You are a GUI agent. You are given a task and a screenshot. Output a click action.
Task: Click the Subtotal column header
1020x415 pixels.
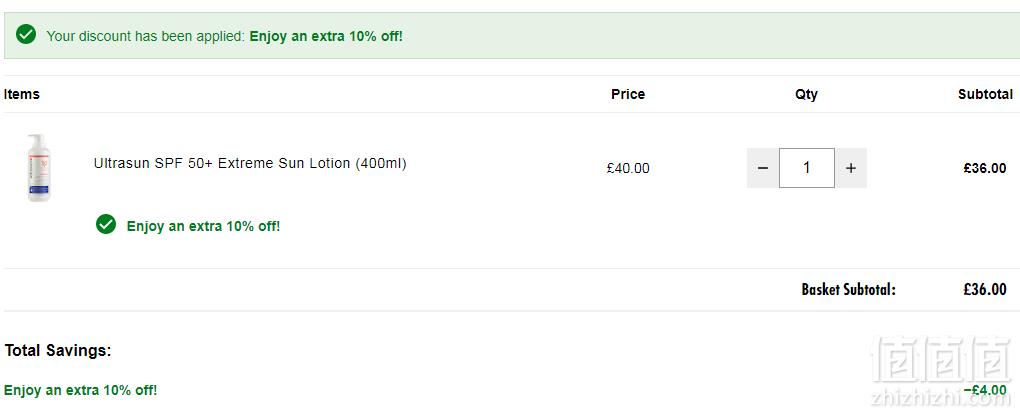pos(985,94)
